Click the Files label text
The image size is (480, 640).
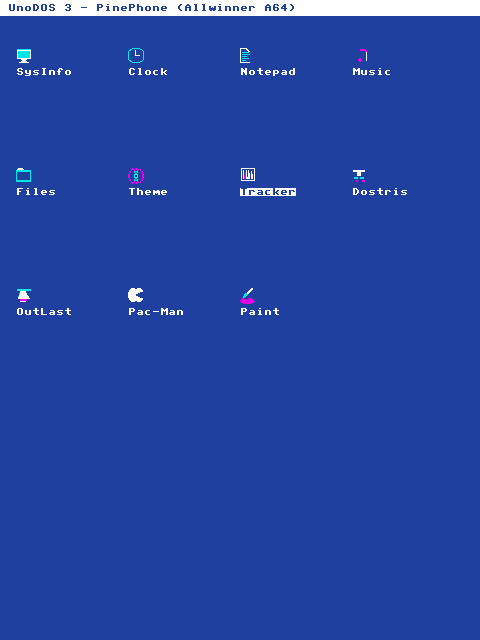click(x=36, y=192)
